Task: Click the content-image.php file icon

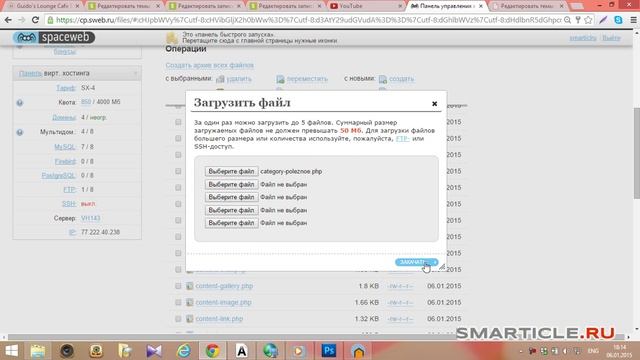Action: (189, 302)
